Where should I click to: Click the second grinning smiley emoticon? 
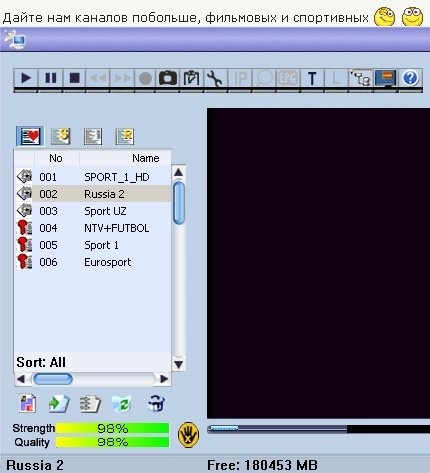412,16
